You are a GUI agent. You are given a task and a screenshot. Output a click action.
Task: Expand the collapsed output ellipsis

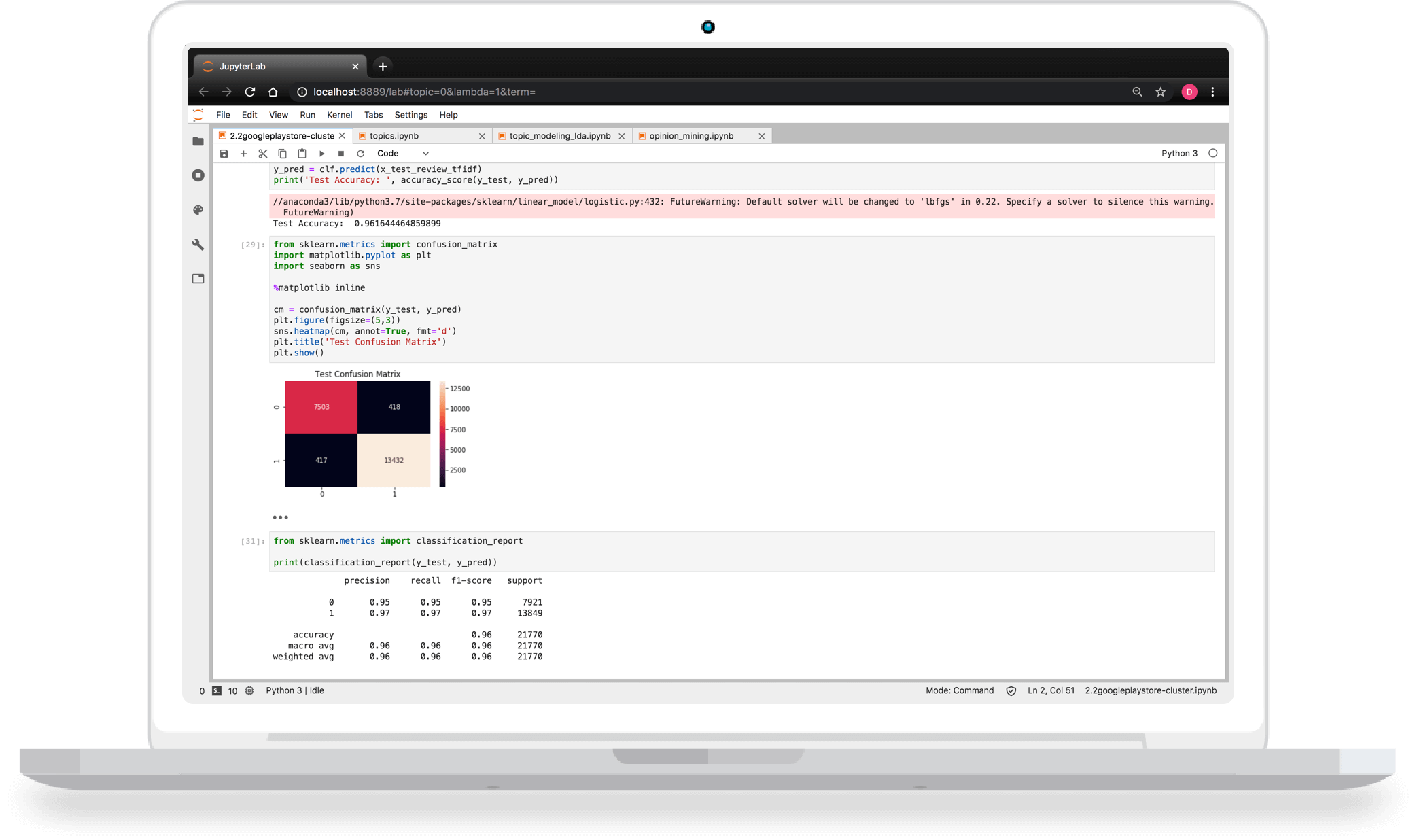(280, 517)
